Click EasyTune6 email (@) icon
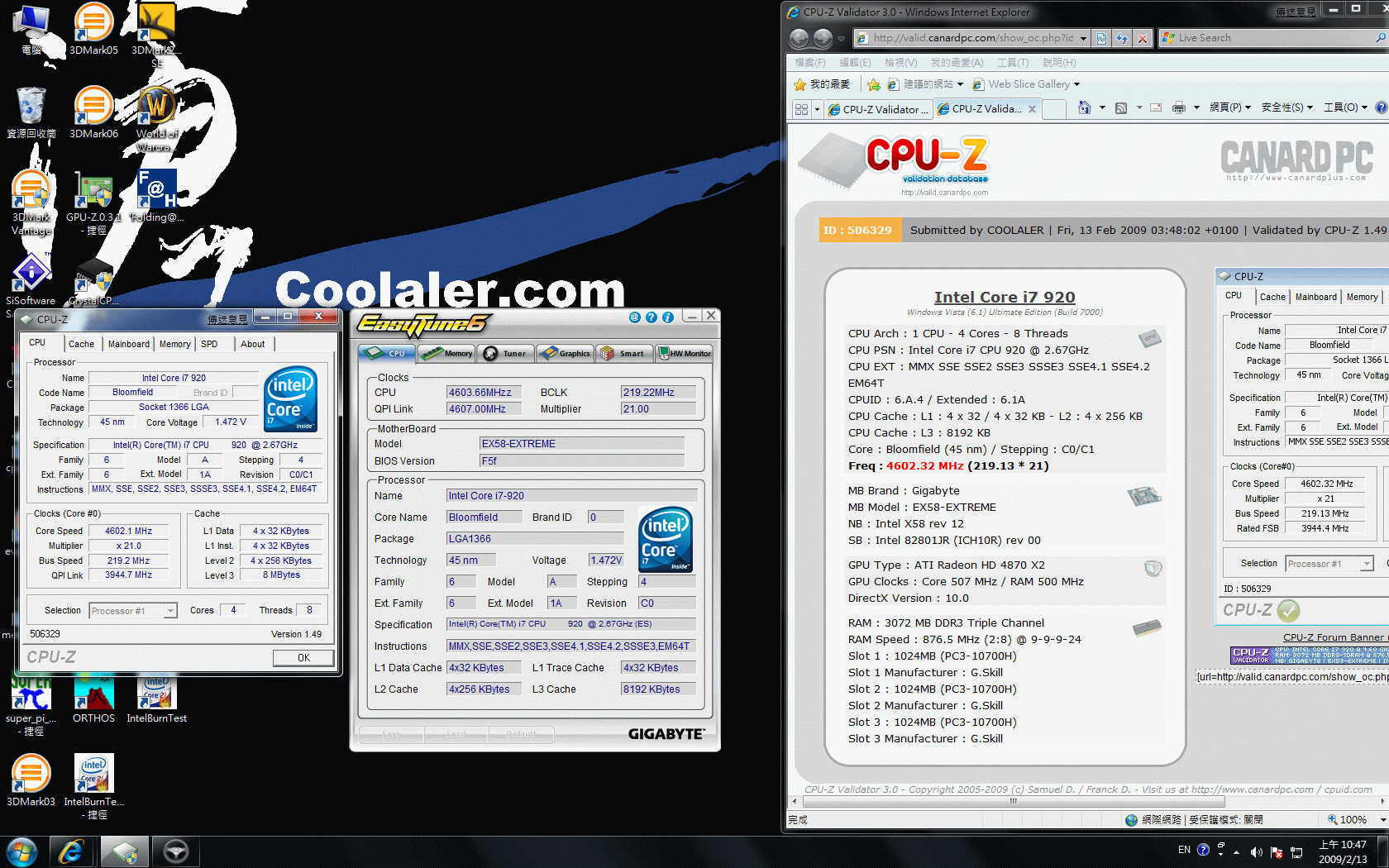Viewport: 1389px width, 868px height. [635, 317]
